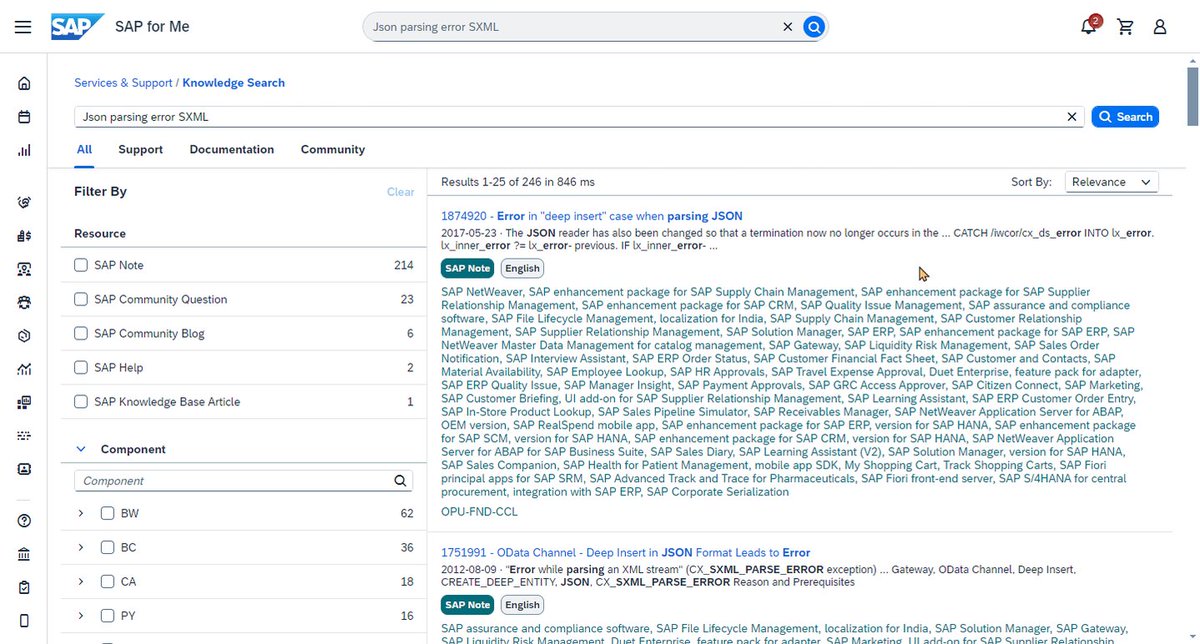The height and width of the screenshot is (644, 1200).
Task: Tick the SAP Knowledge Base Article checkbox
Action: (x=81, y=401)
